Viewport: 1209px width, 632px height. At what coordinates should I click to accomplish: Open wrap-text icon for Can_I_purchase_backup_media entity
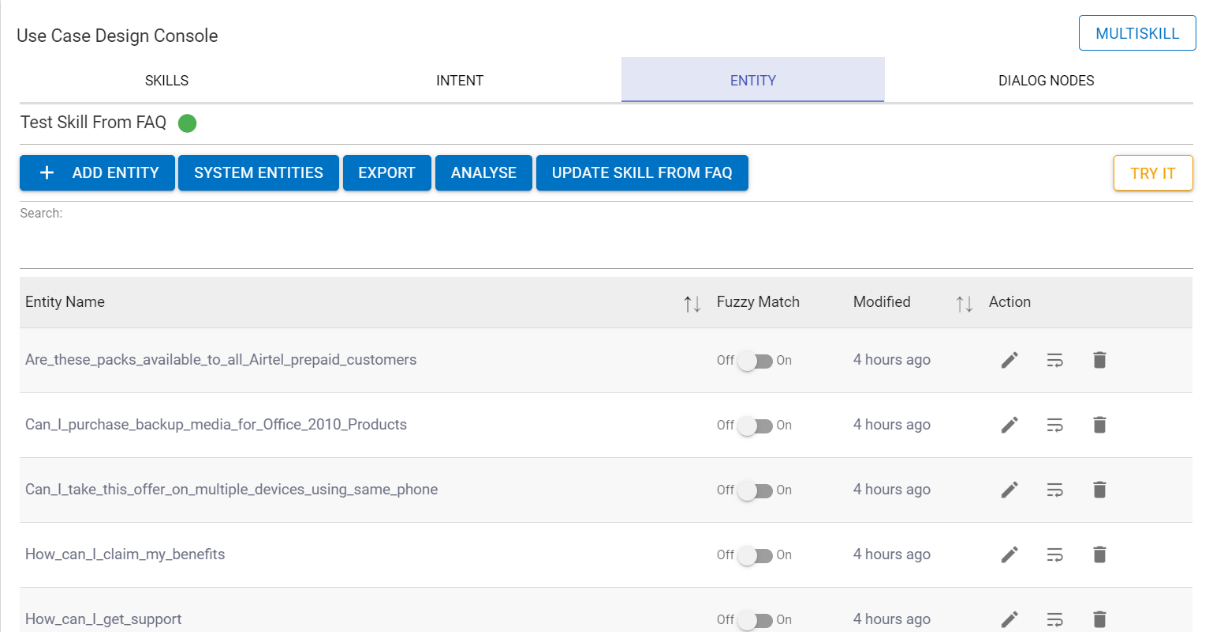1054,425
